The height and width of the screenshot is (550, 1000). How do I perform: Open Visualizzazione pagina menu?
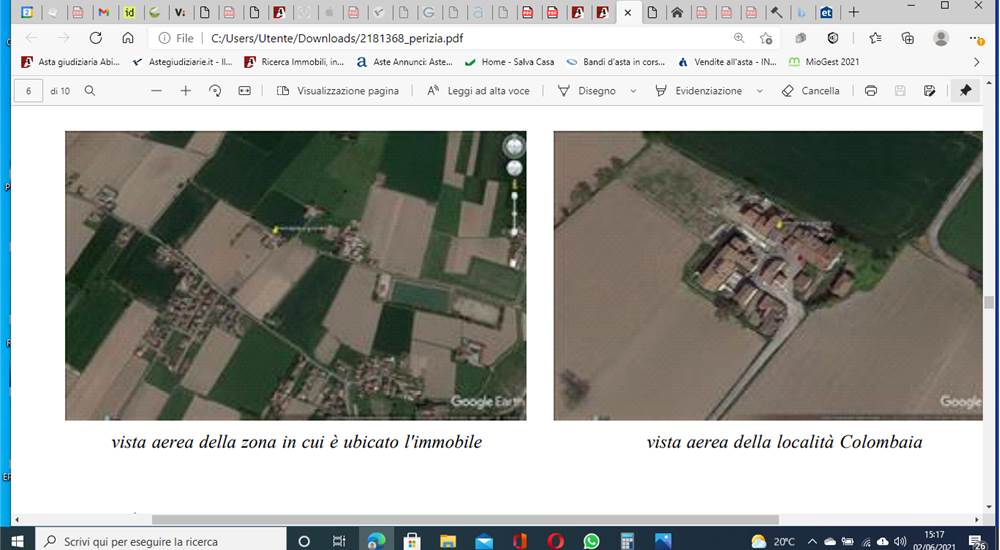[x=338, y=91]
